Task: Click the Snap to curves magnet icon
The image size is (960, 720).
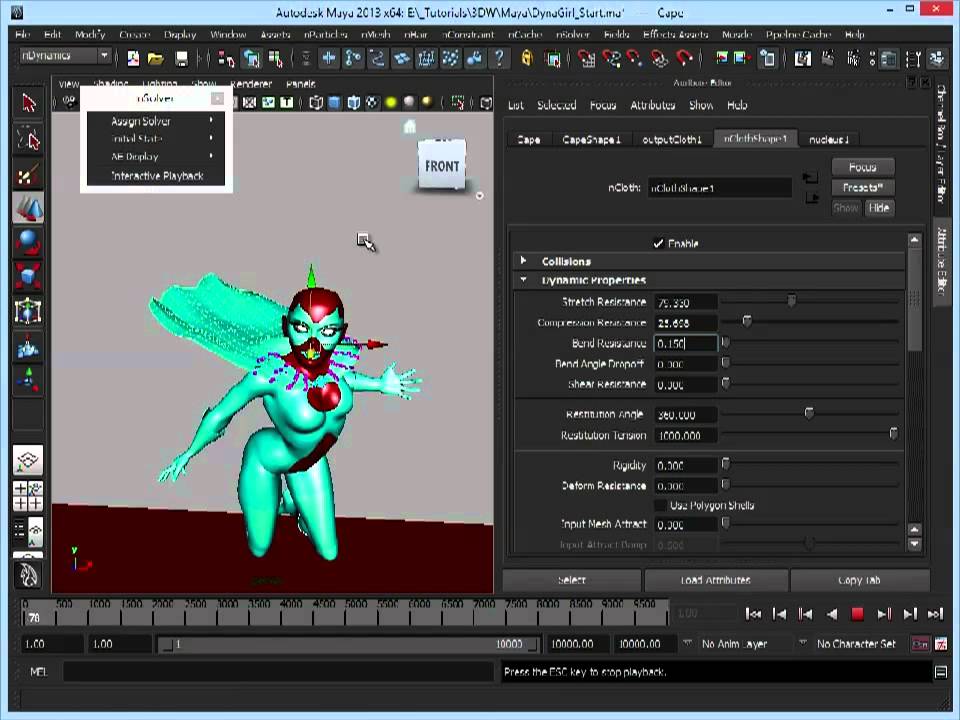Action: click(610, 59)
